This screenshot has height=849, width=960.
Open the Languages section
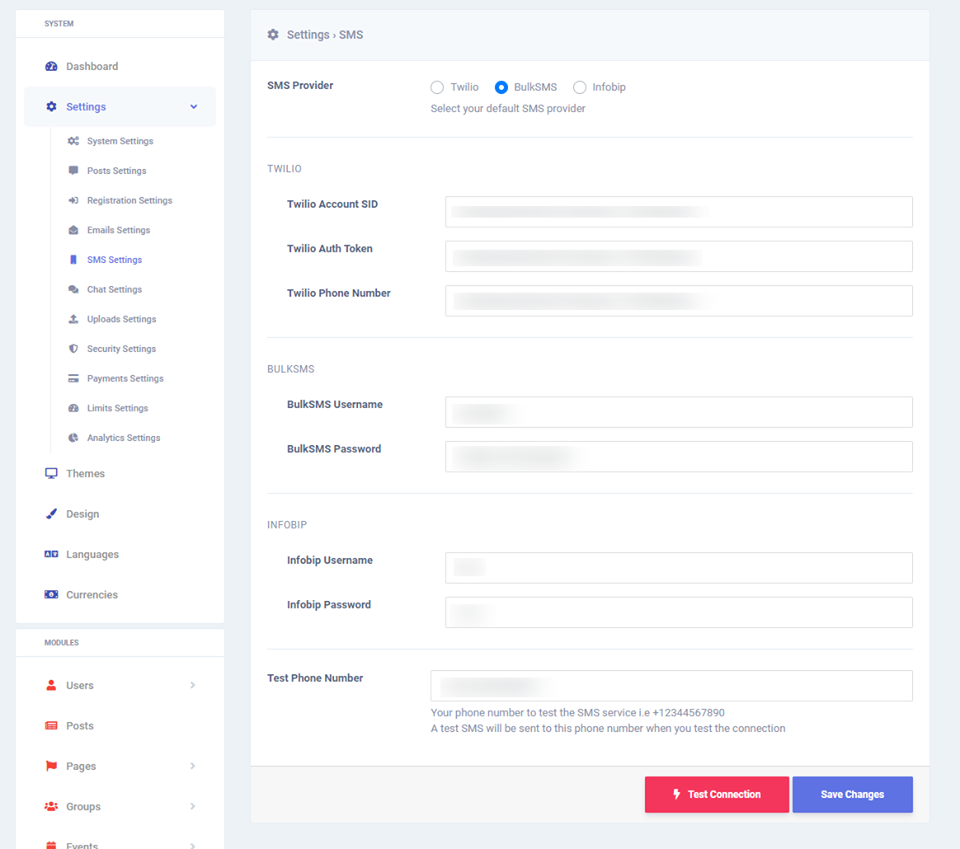[x=92, y=554]
